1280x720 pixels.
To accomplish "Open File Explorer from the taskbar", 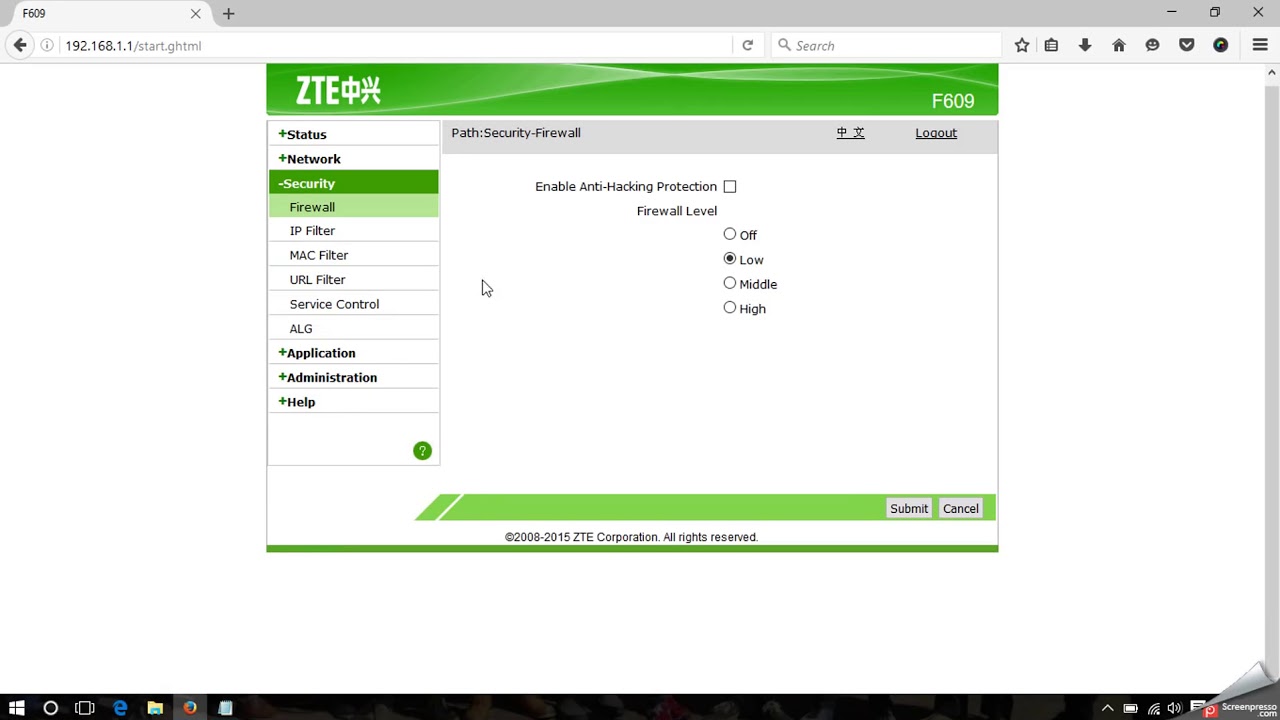I will tap(155, 708).
